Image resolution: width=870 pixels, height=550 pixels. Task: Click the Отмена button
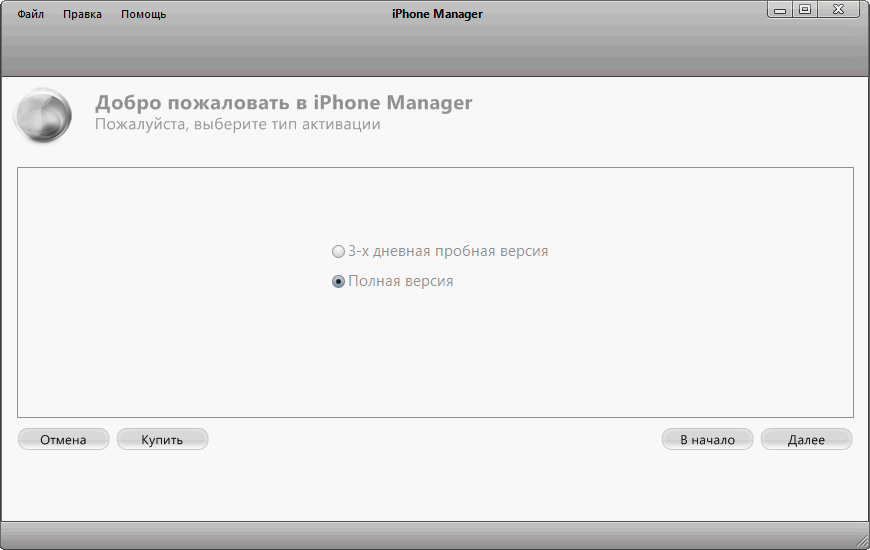(63, 440)
